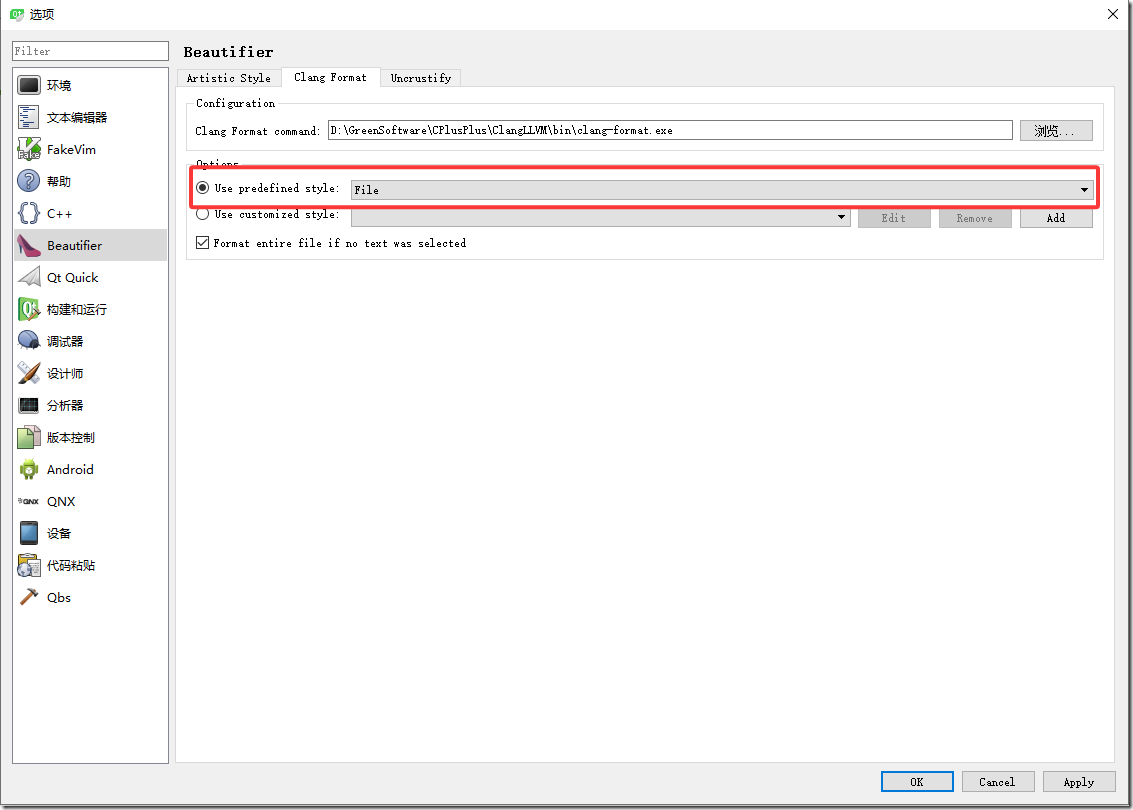Open the 设计师 designer category
This screenshot has height=810, width=1133.
coord(90,373)
